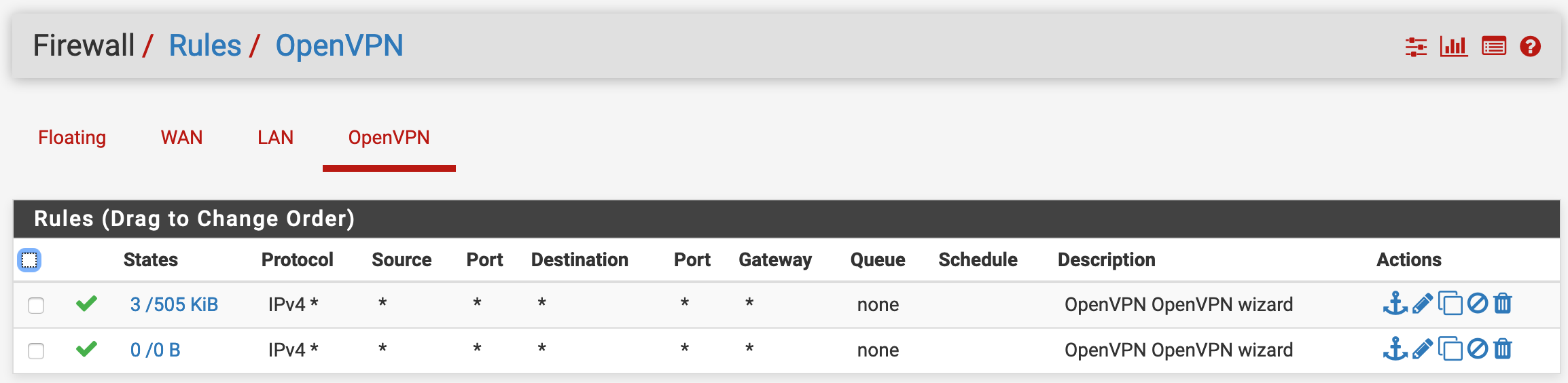
Task: Check the second rule's checkbox
Action: (x=36, y=350)
